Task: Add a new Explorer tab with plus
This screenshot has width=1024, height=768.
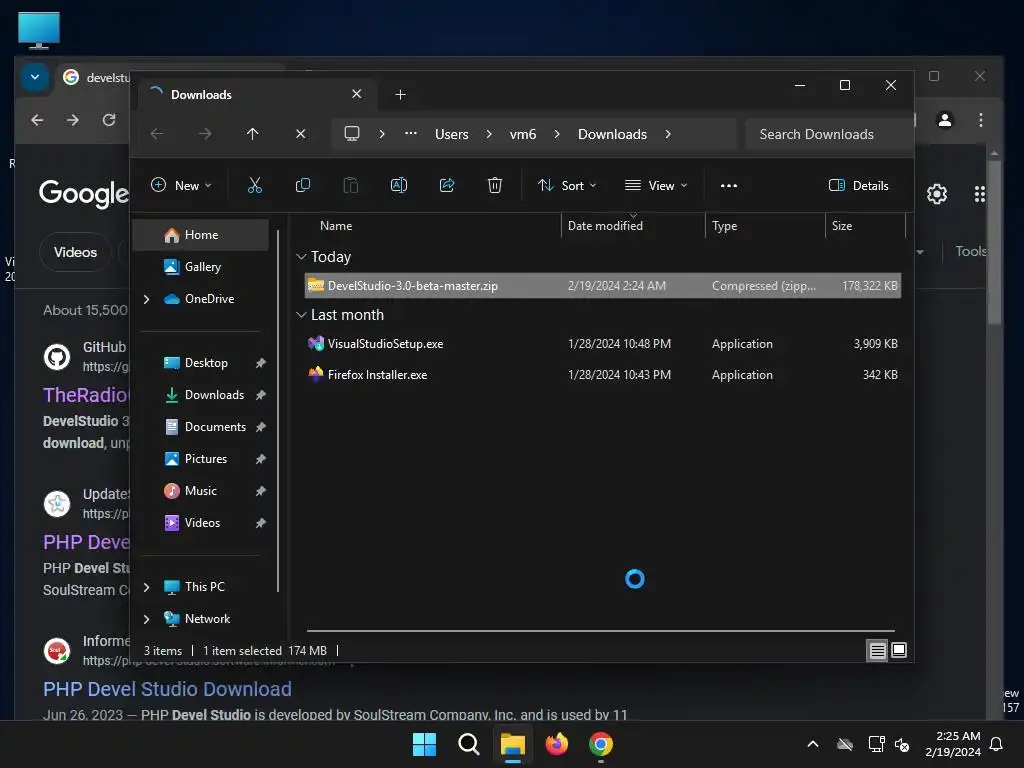Action: 400,95
